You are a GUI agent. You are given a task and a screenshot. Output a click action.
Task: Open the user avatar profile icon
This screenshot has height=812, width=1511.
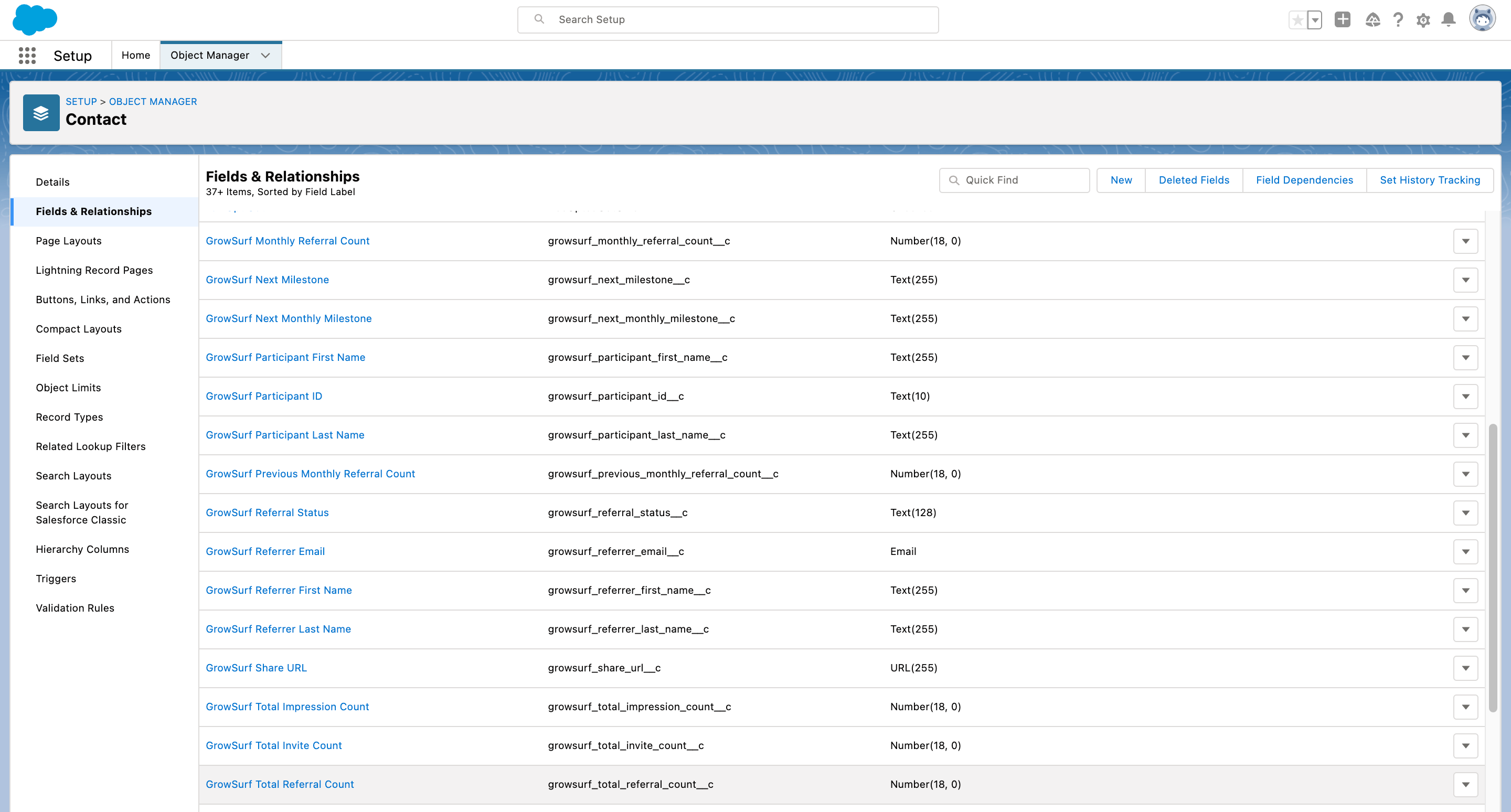[1483, 18]
